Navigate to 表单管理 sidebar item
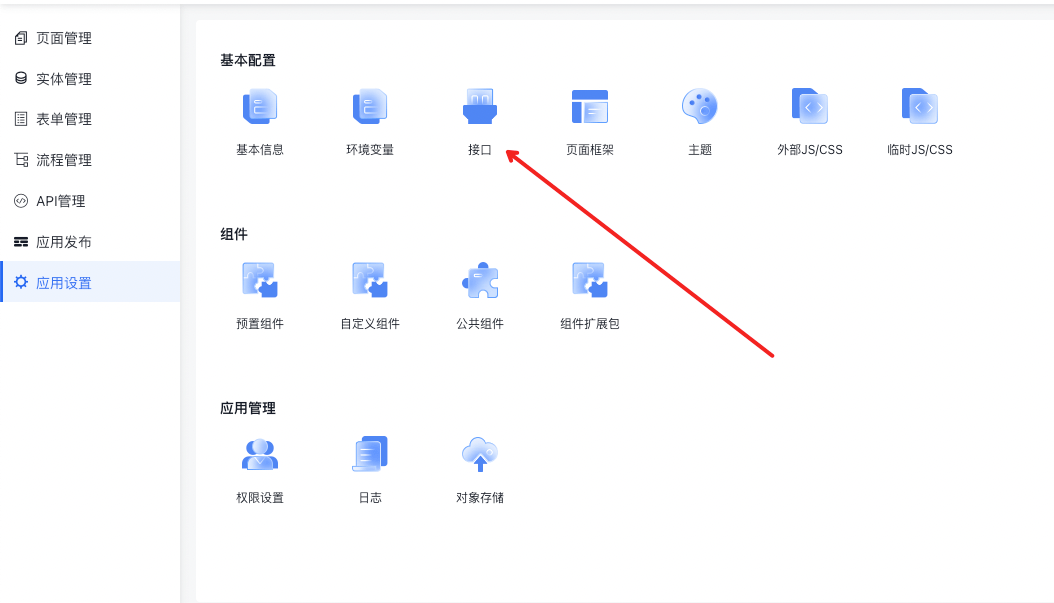1054x603 pixels. pos(64,119)
